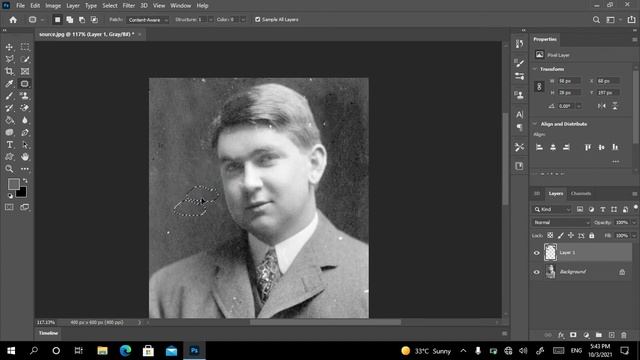Create a new group folder
The width and height of the screenshot is (640, 360).
599,335
